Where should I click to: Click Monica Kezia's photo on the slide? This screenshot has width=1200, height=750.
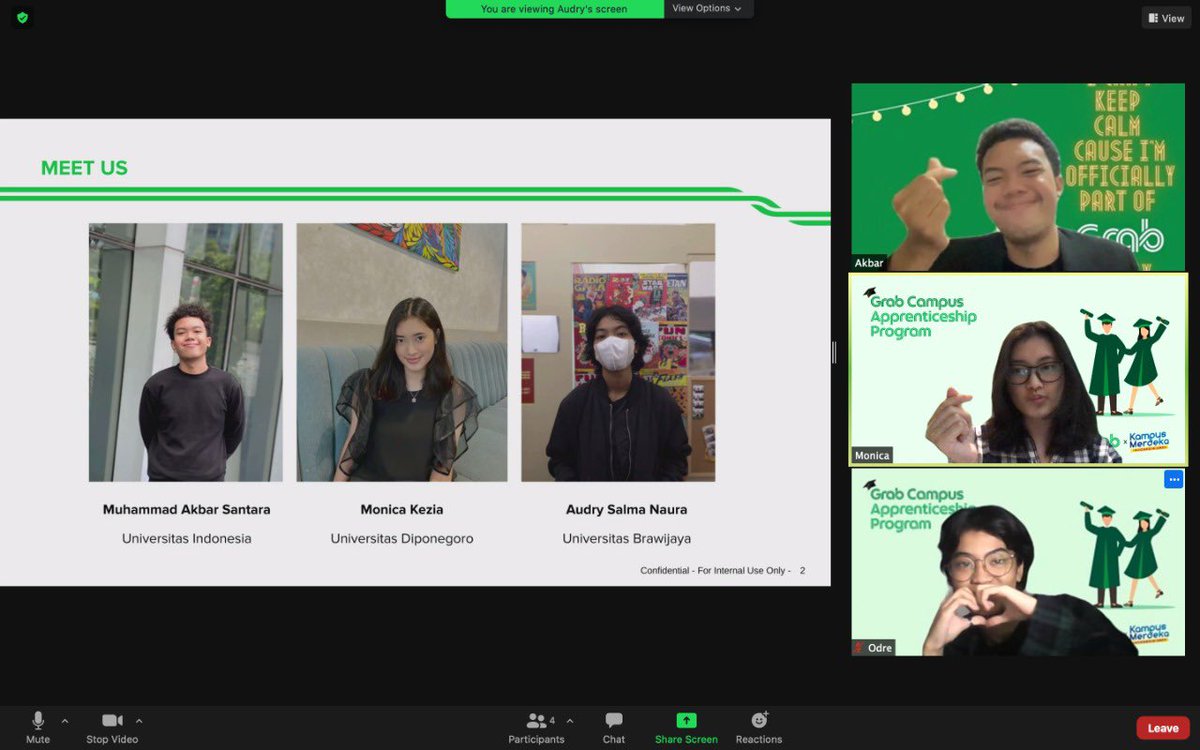click(402, 352)
